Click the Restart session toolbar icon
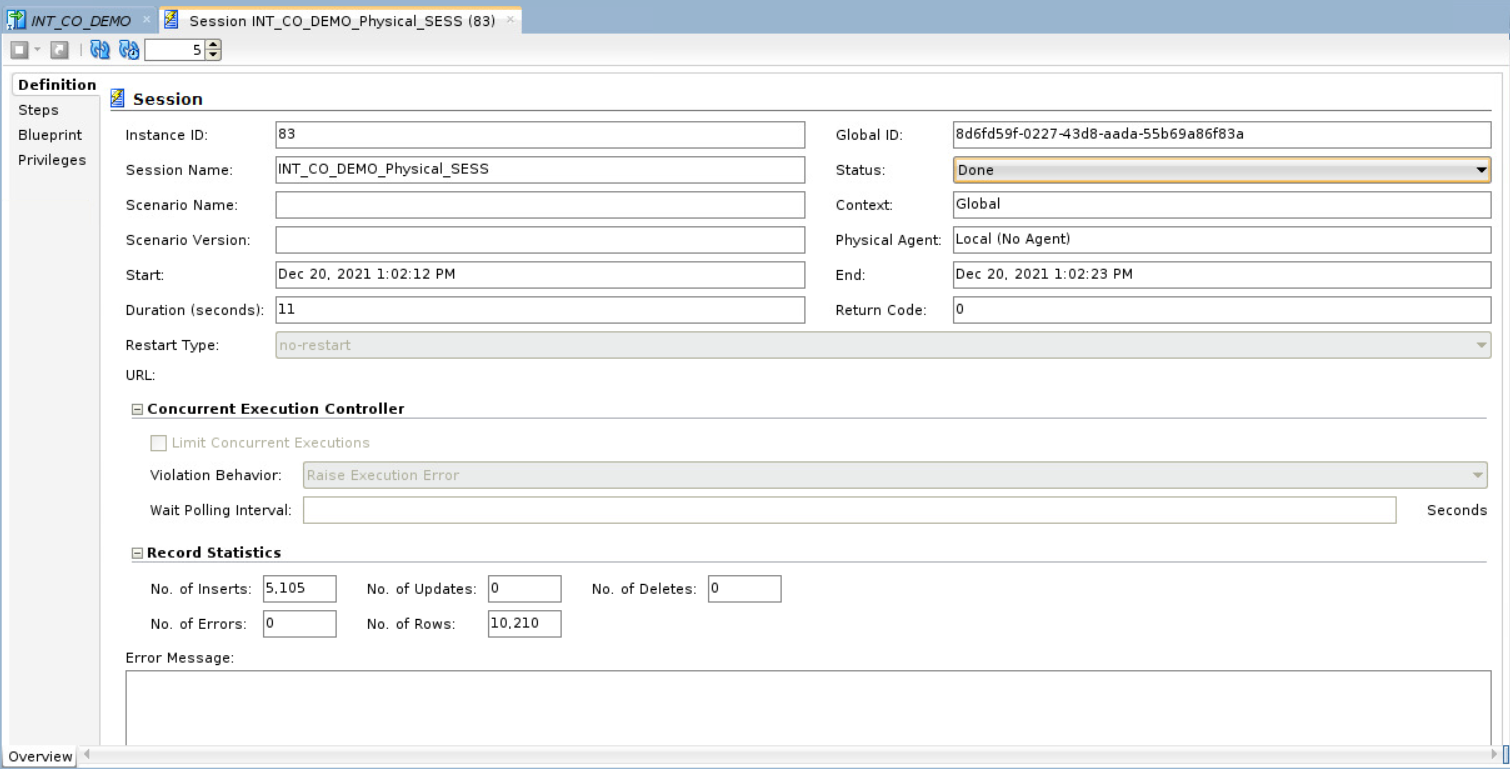This screenshot has height=769, width=1510. coord(59,50)
